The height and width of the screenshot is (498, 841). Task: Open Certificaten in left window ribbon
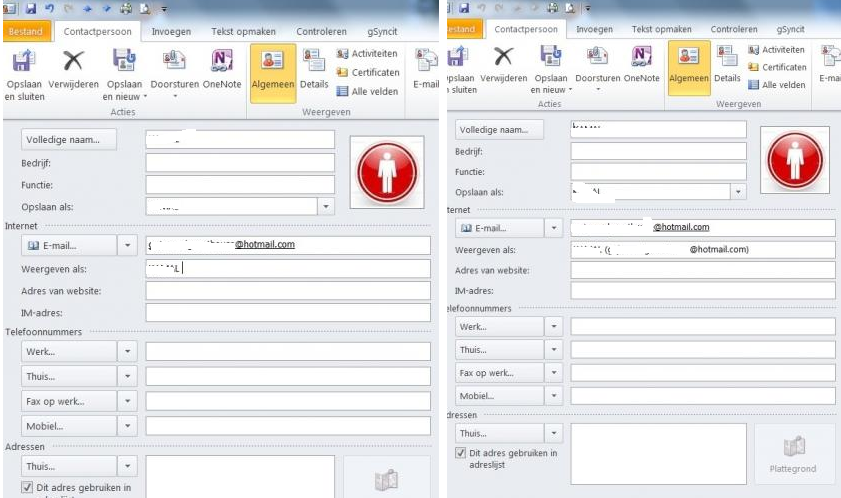368,72
